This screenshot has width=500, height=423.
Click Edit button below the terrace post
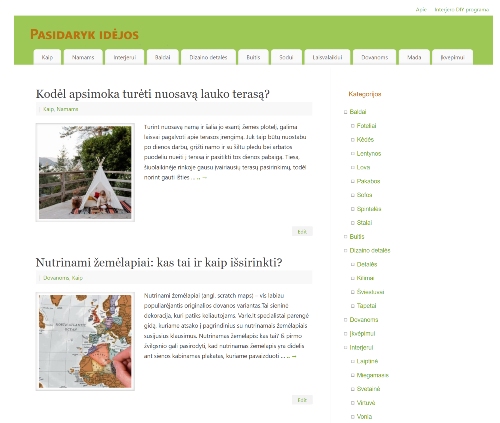[x=302, y=231]
